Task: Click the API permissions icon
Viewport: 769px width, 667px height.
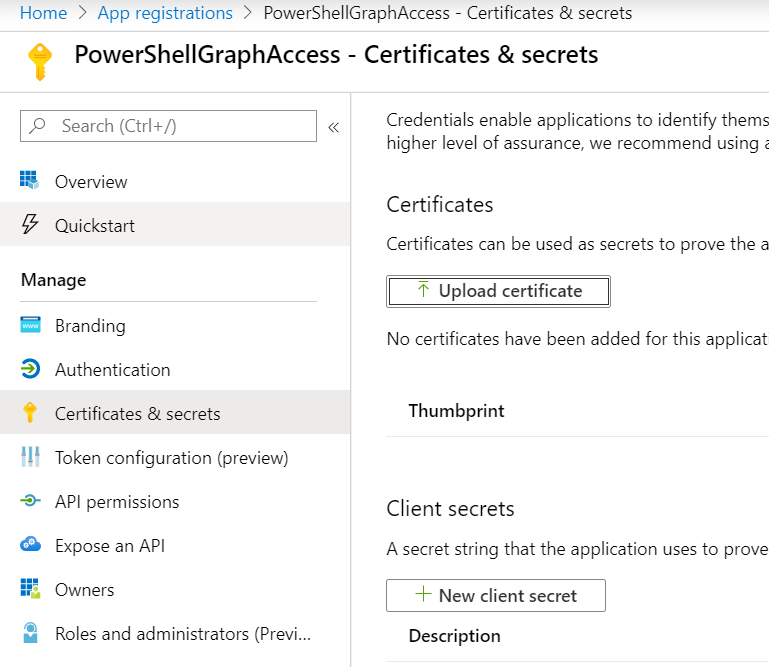Action: coord(30,500)
